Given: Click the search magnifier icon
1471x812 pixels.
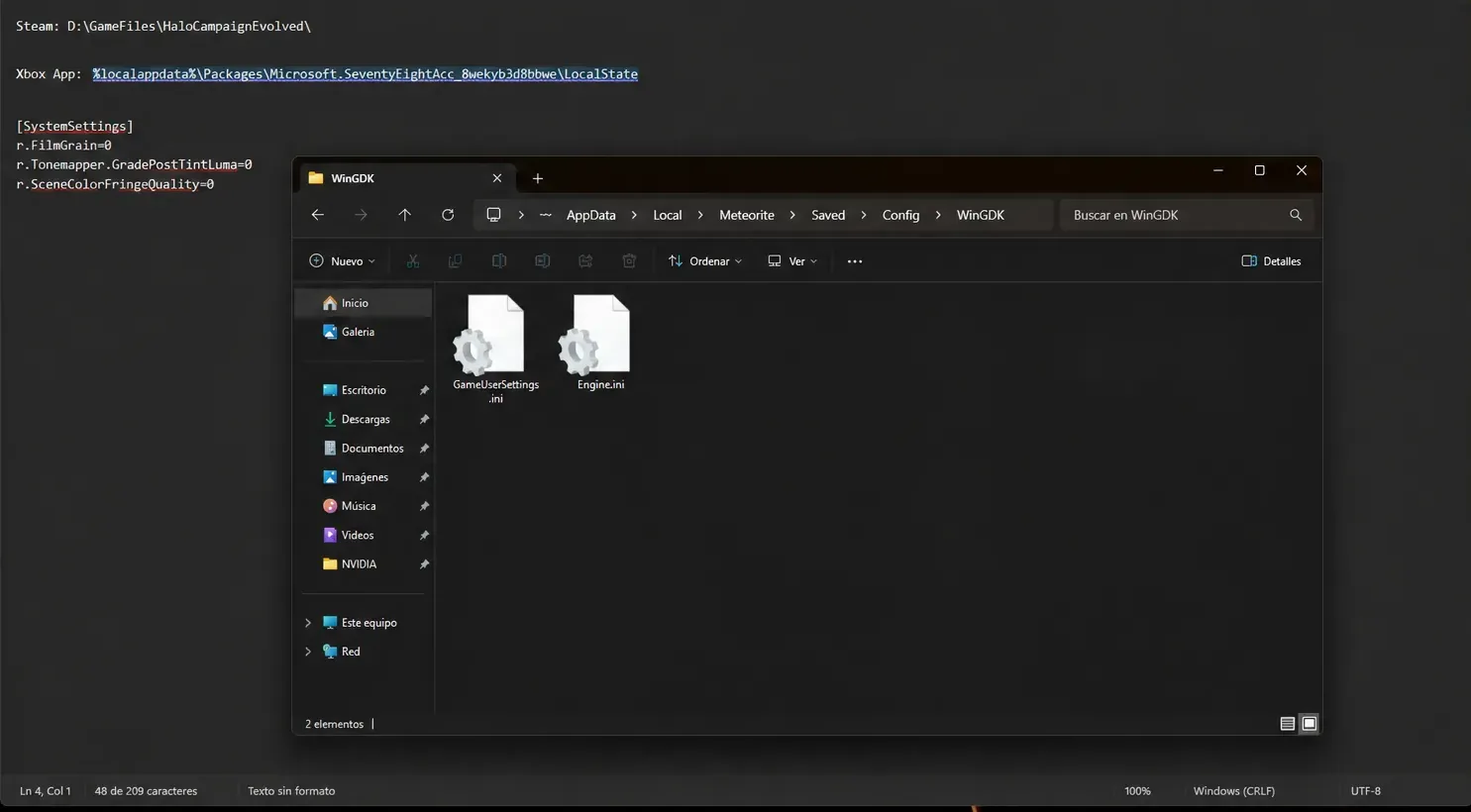Looking at the screenshot, I should point(1296,215).
